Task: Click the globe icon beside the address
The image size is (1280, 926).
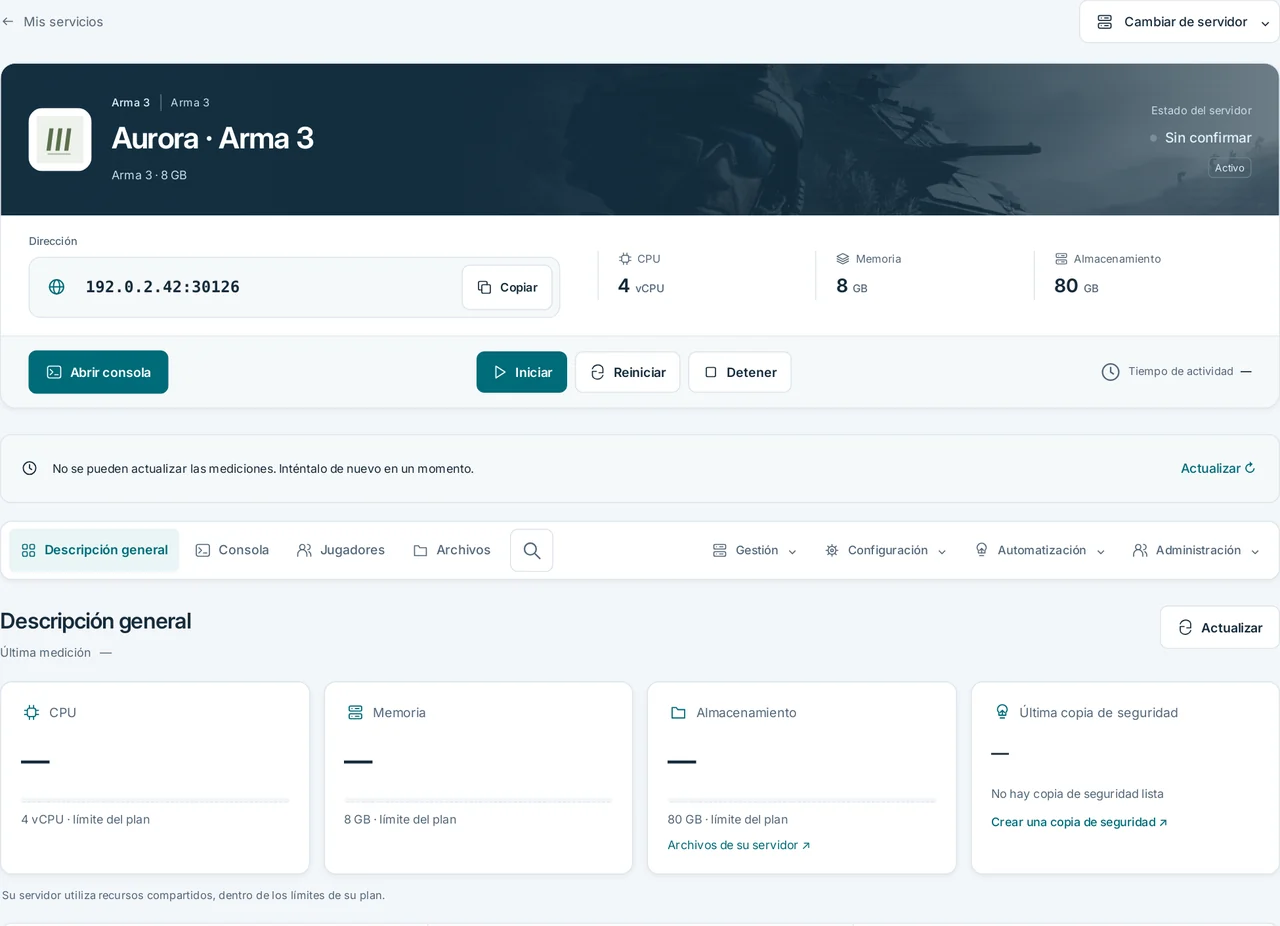Action: tap(57, 287)
